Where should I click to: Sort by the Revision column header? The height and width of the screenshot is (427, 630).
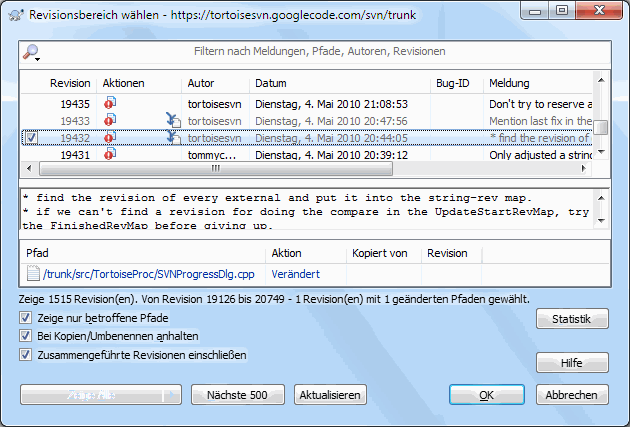(x=59, y=83)
